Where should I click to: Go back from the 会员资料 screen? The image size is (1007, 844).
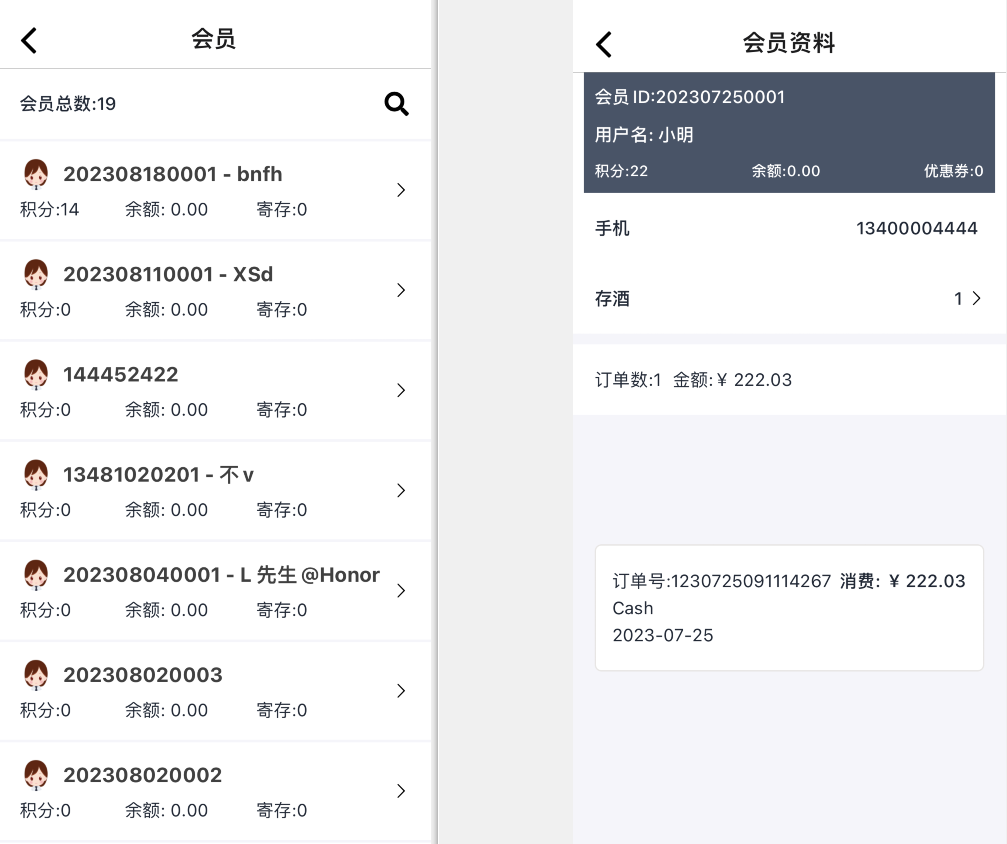tap(604, 44)
